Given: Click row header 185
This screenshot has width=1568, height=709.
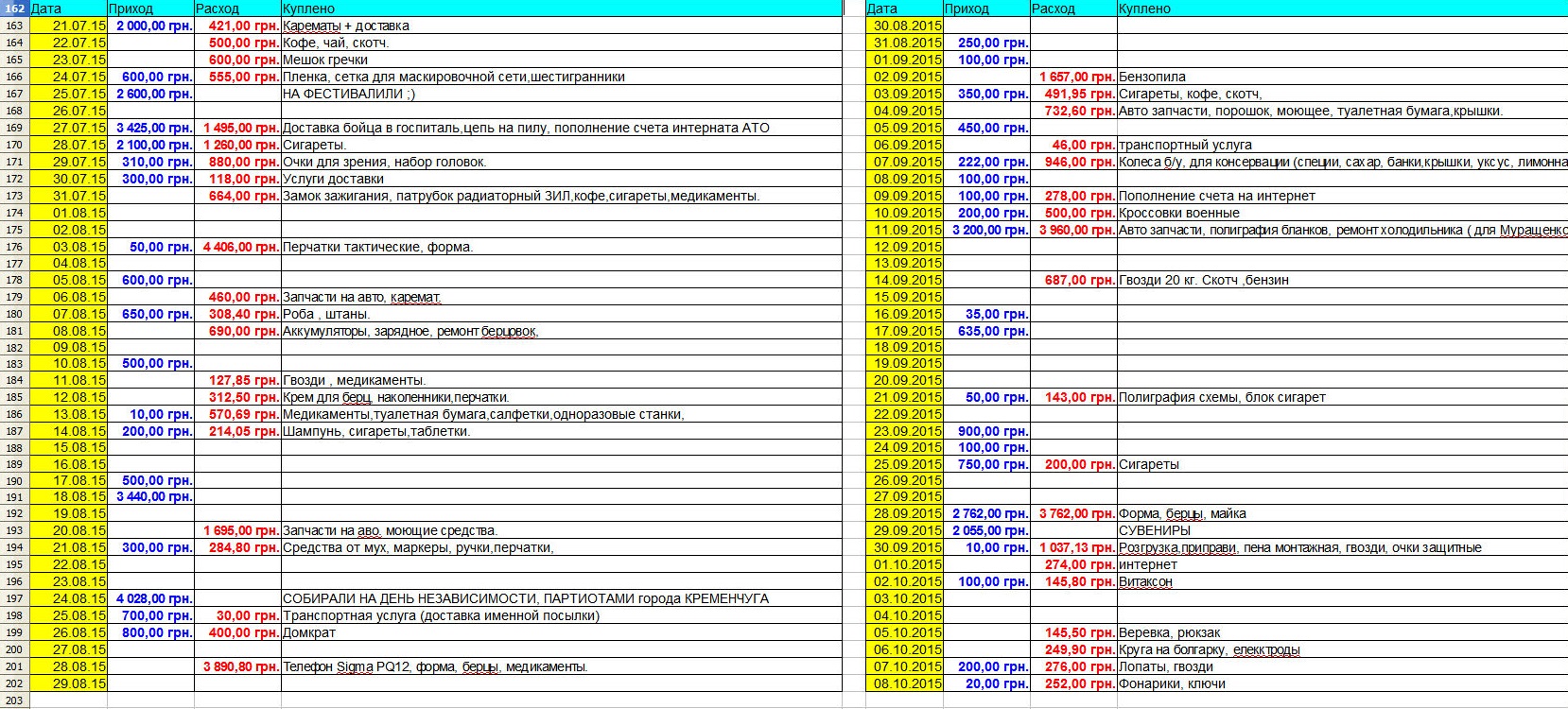Looking at the screenshot, I should [x=14, y=397].
